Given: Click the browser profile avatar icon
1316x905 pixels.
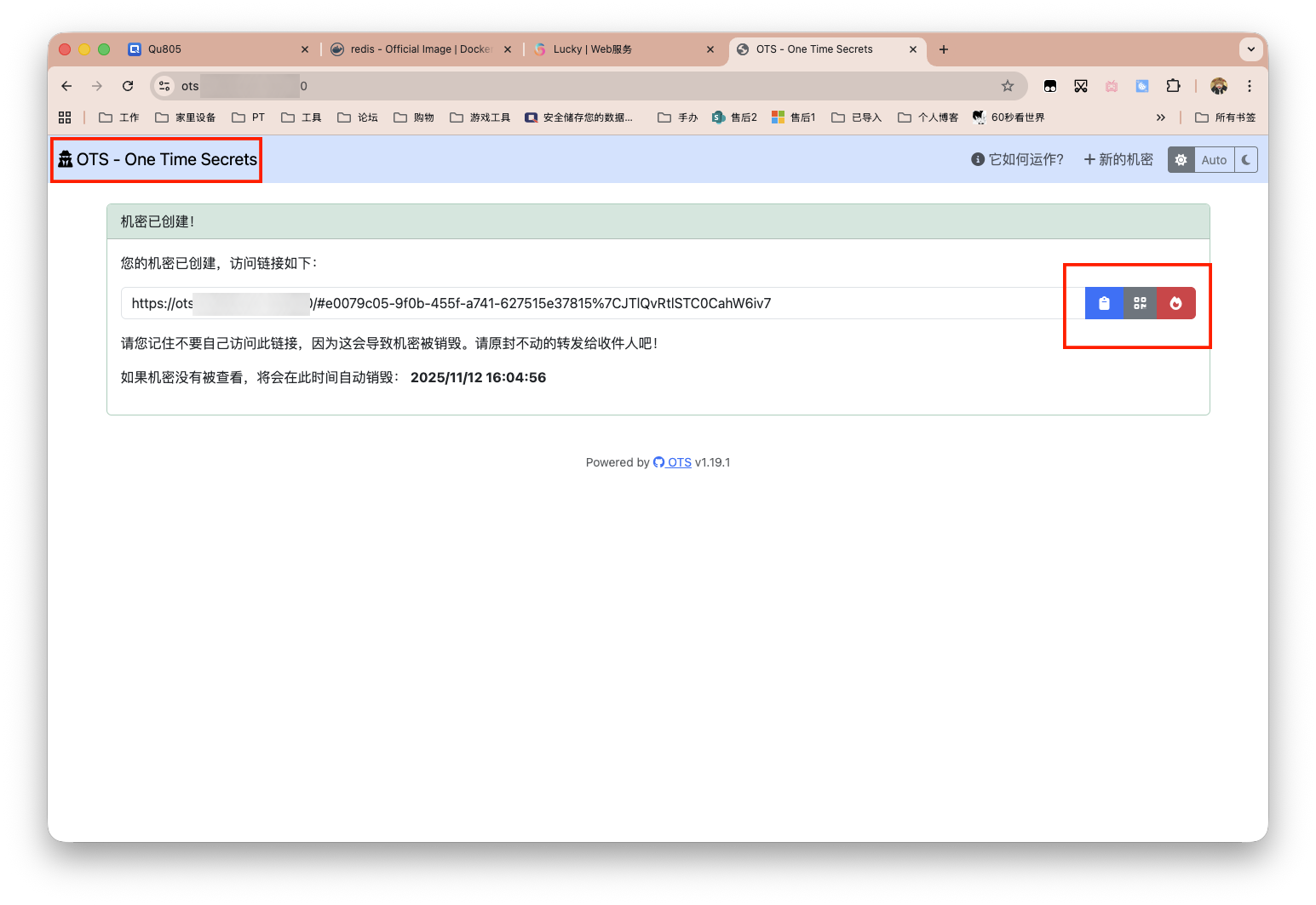Looking at the screenshot, I should tap(1219, 85).
